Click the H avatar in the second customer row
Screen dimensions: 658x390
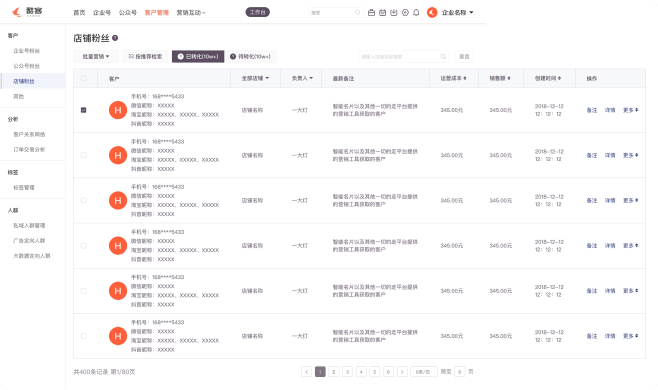click(x=118, y=155)
